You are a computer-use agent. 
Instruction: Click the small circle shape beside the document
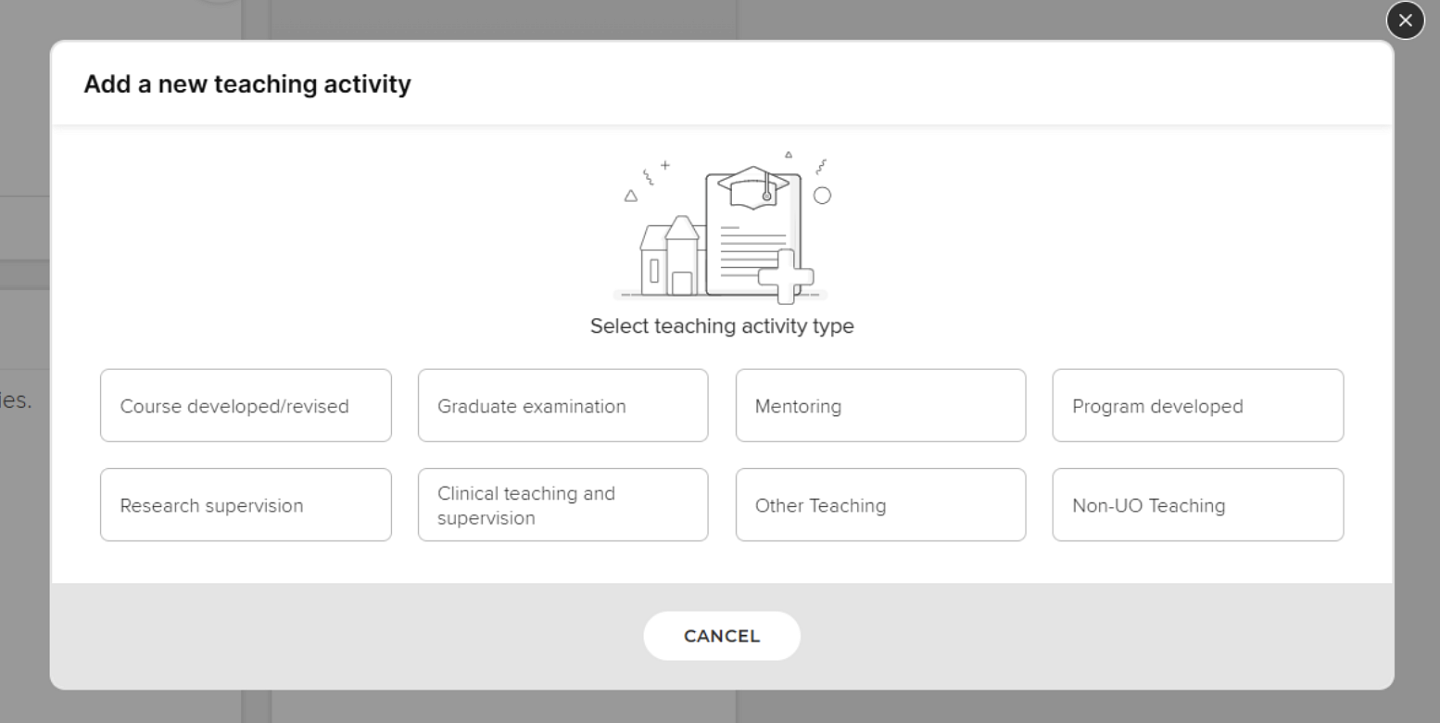(822, 196)
